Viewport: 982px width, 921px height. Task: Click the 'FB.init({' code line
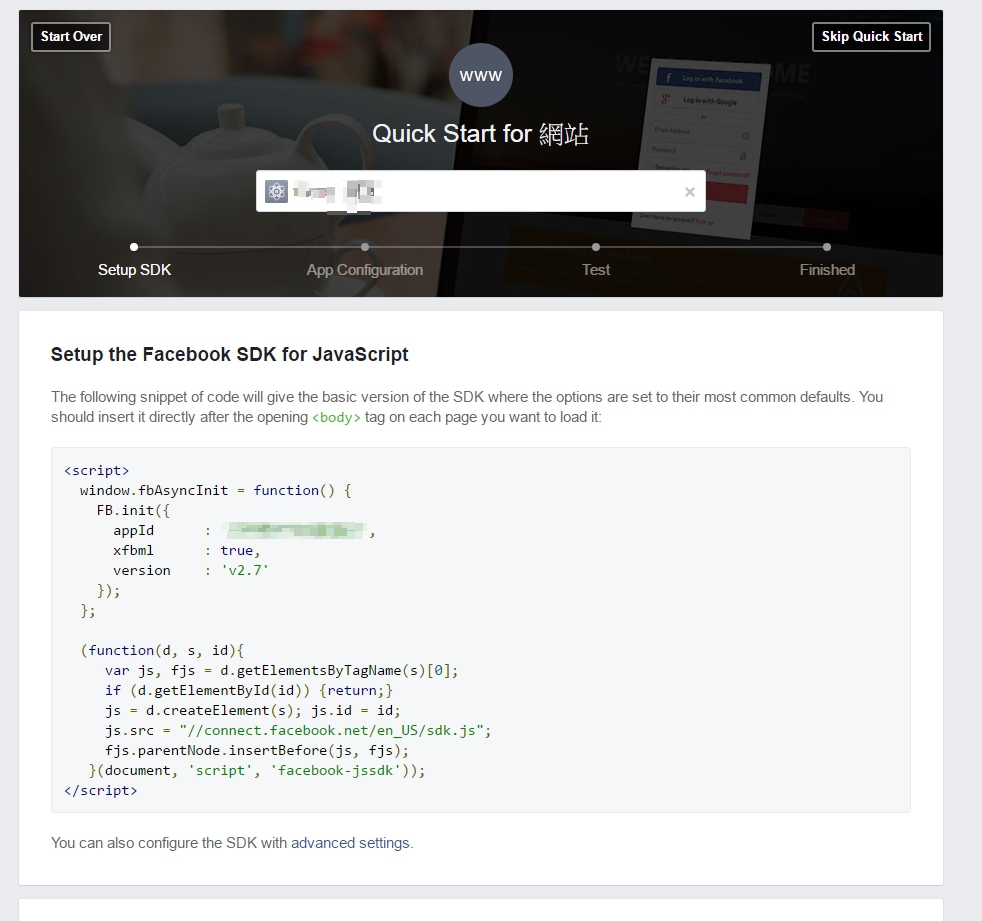(133, 510)
